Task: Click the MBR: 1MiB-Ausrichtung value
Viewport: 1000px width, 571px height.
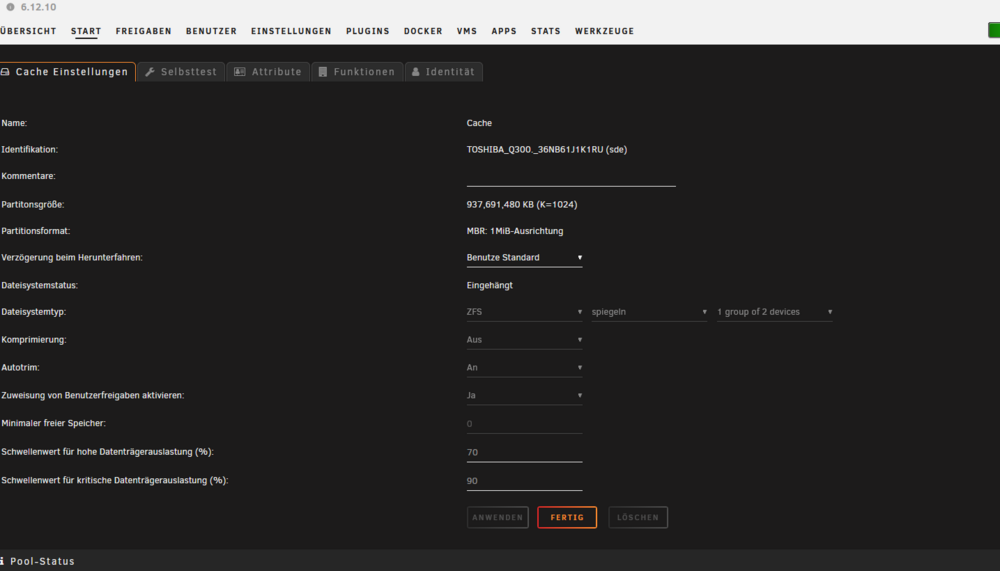Action: click(x=515, y=231)
